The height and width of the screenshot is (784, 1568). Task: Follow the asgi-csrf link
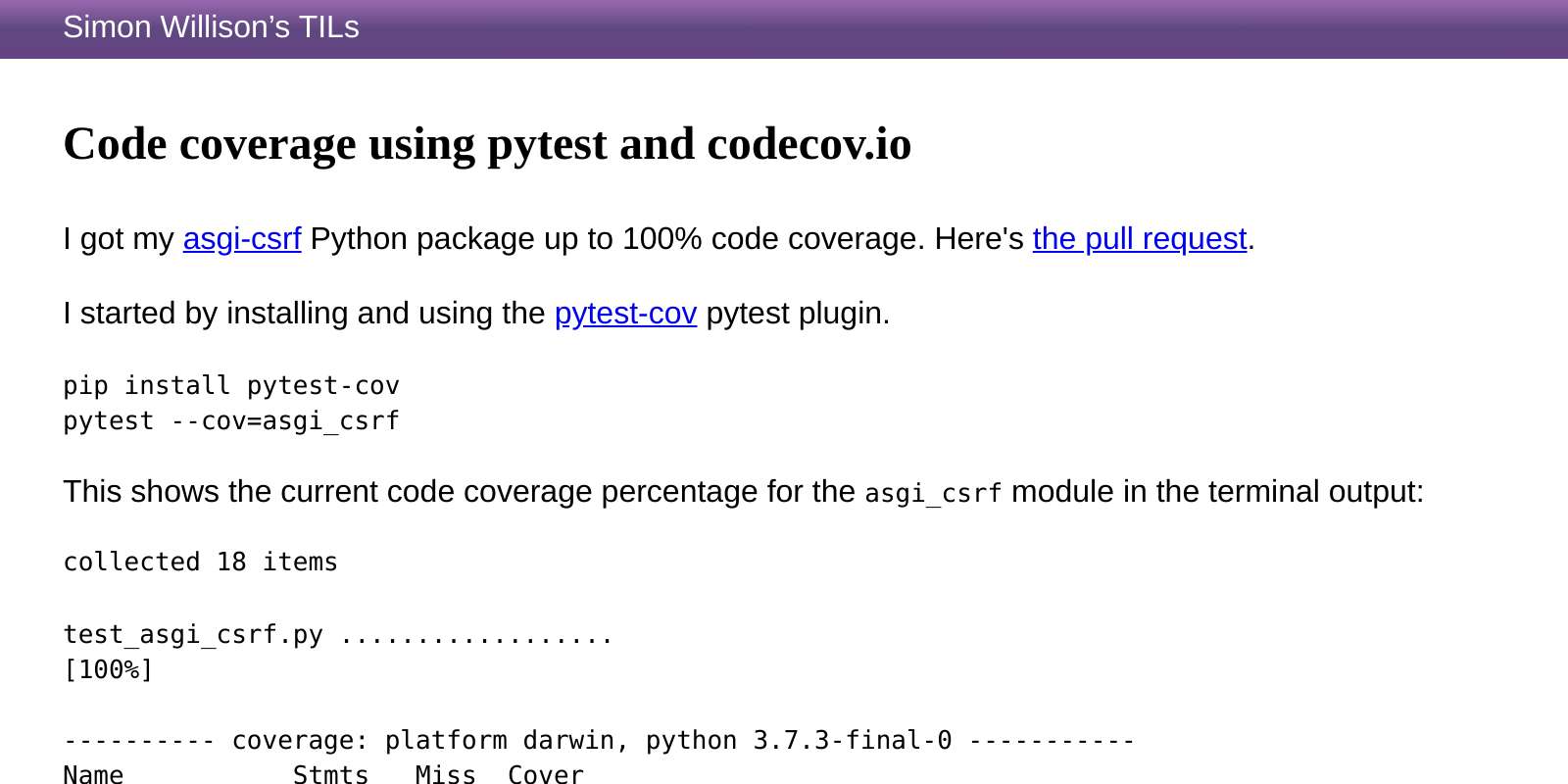(x=242, y=239)
